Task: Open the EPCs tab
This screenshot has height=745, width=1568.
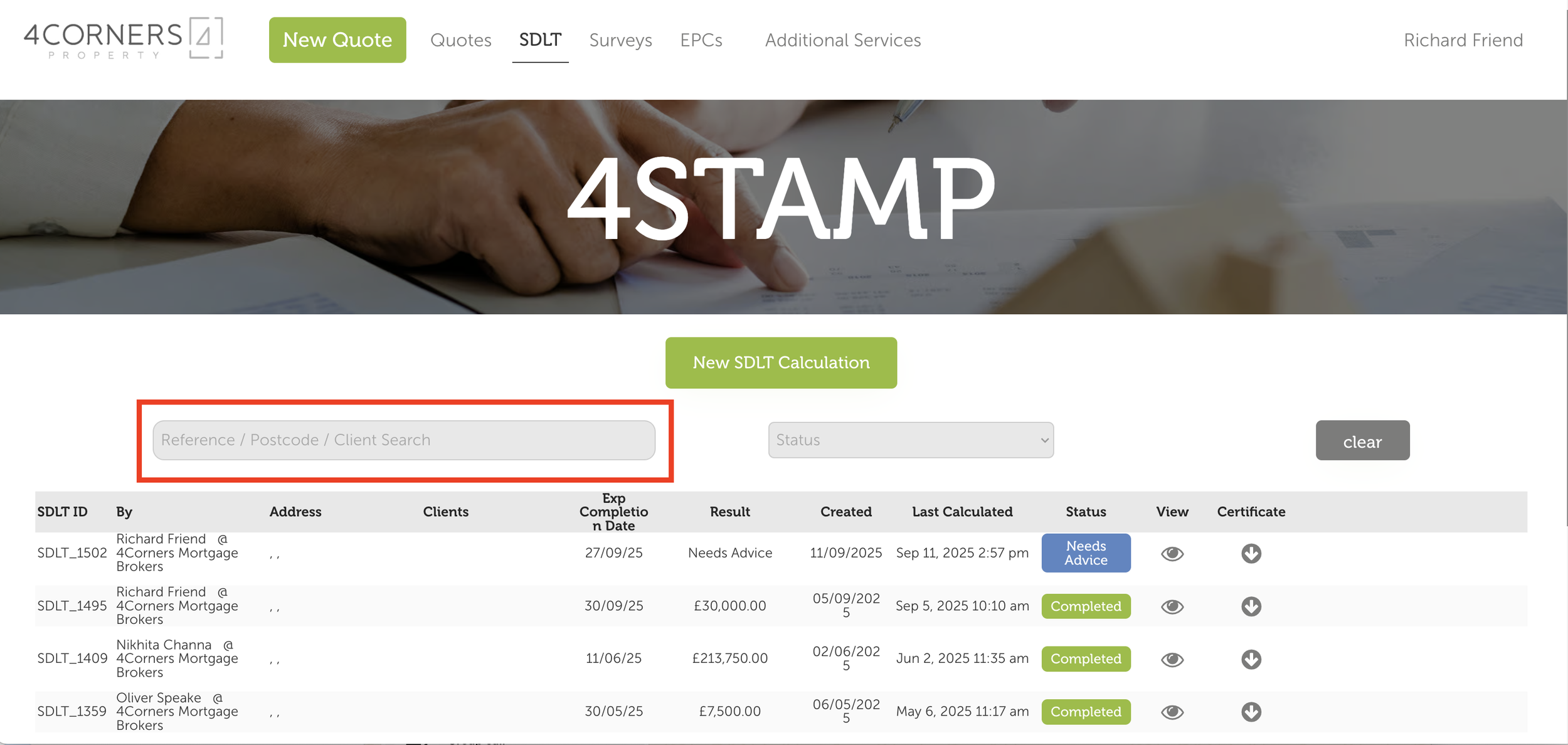Action: pyautogui.click(x=701, y=40)
